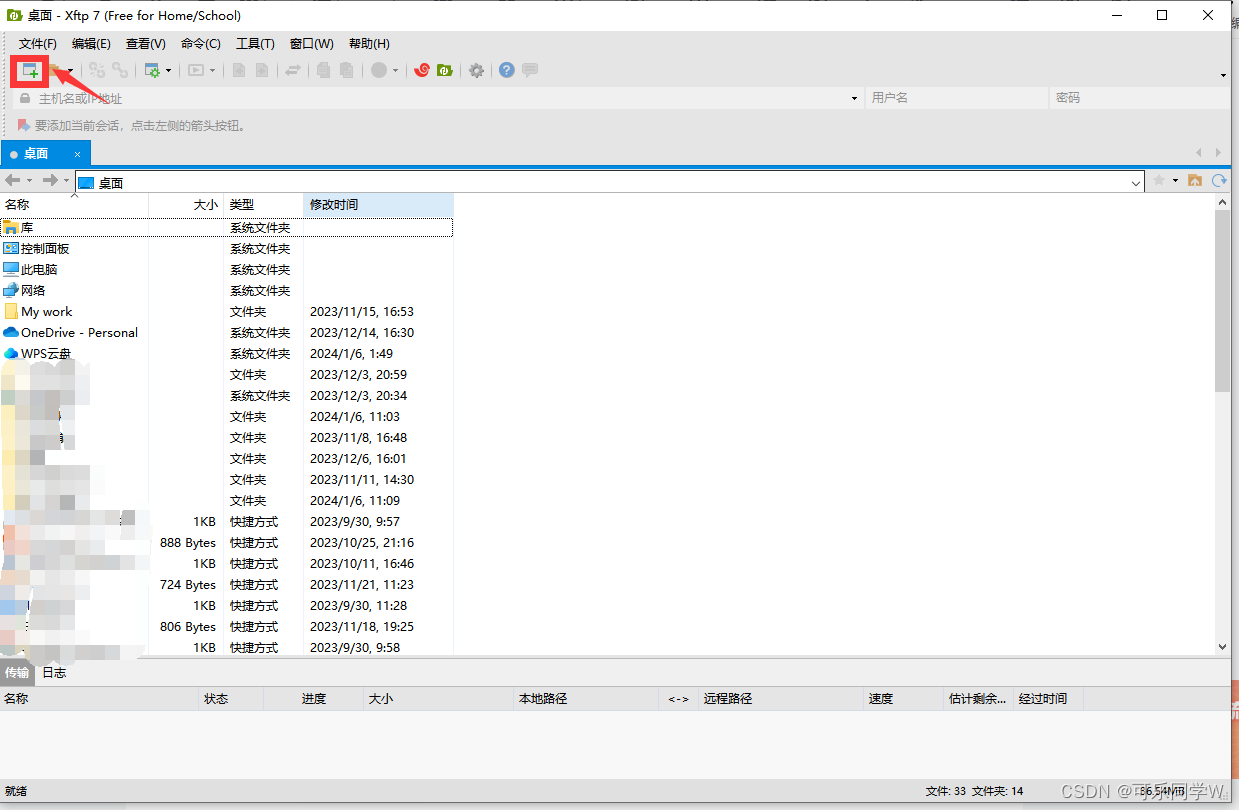The image size is (1239, 810).
Task: Click the gray circle globe toolbar icon
Action: pos(379,70)
